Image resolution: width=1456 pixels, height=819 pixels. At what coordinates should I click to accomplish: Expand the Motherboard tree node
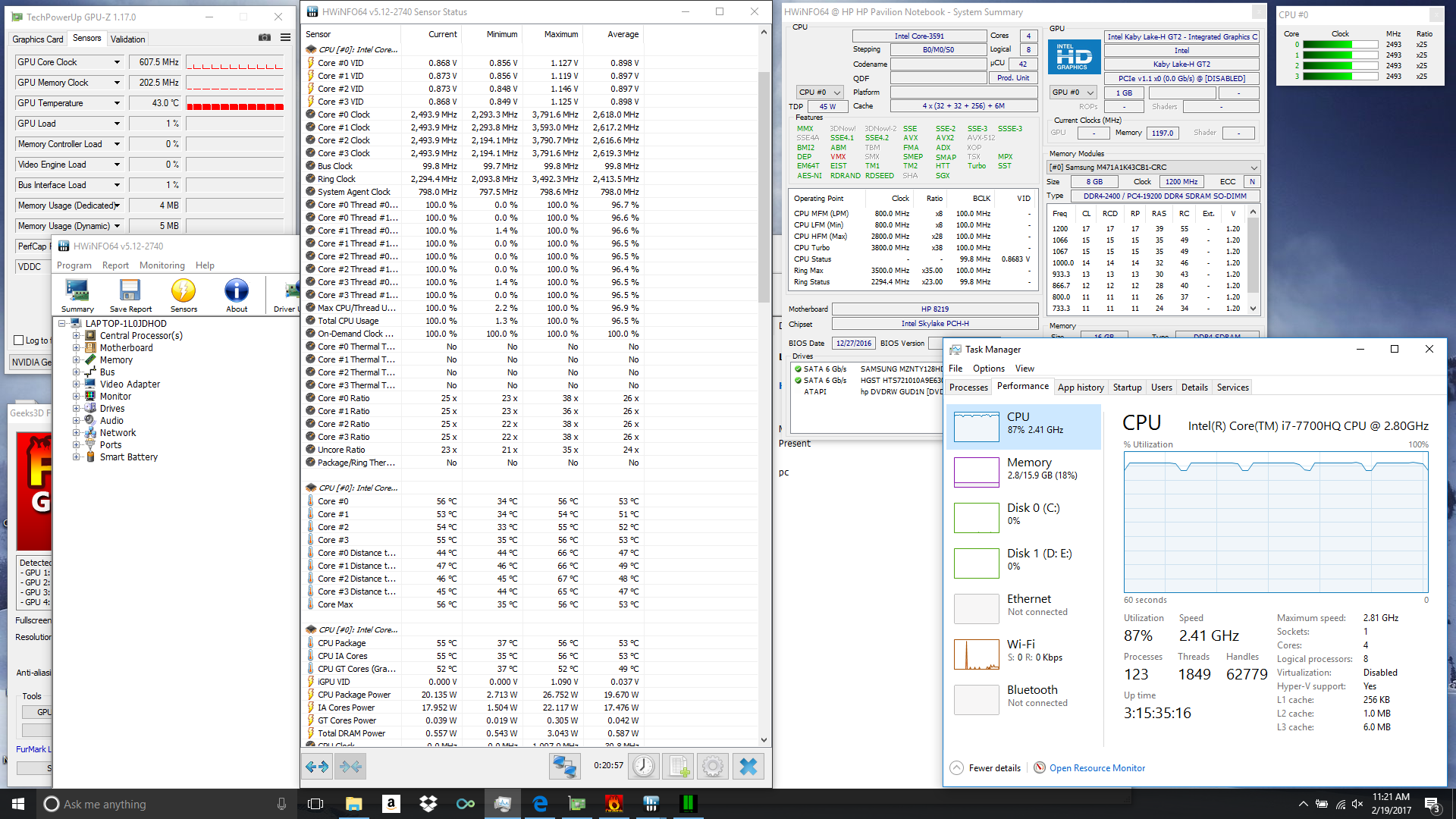pyautogui.click(x=76, y=348)
